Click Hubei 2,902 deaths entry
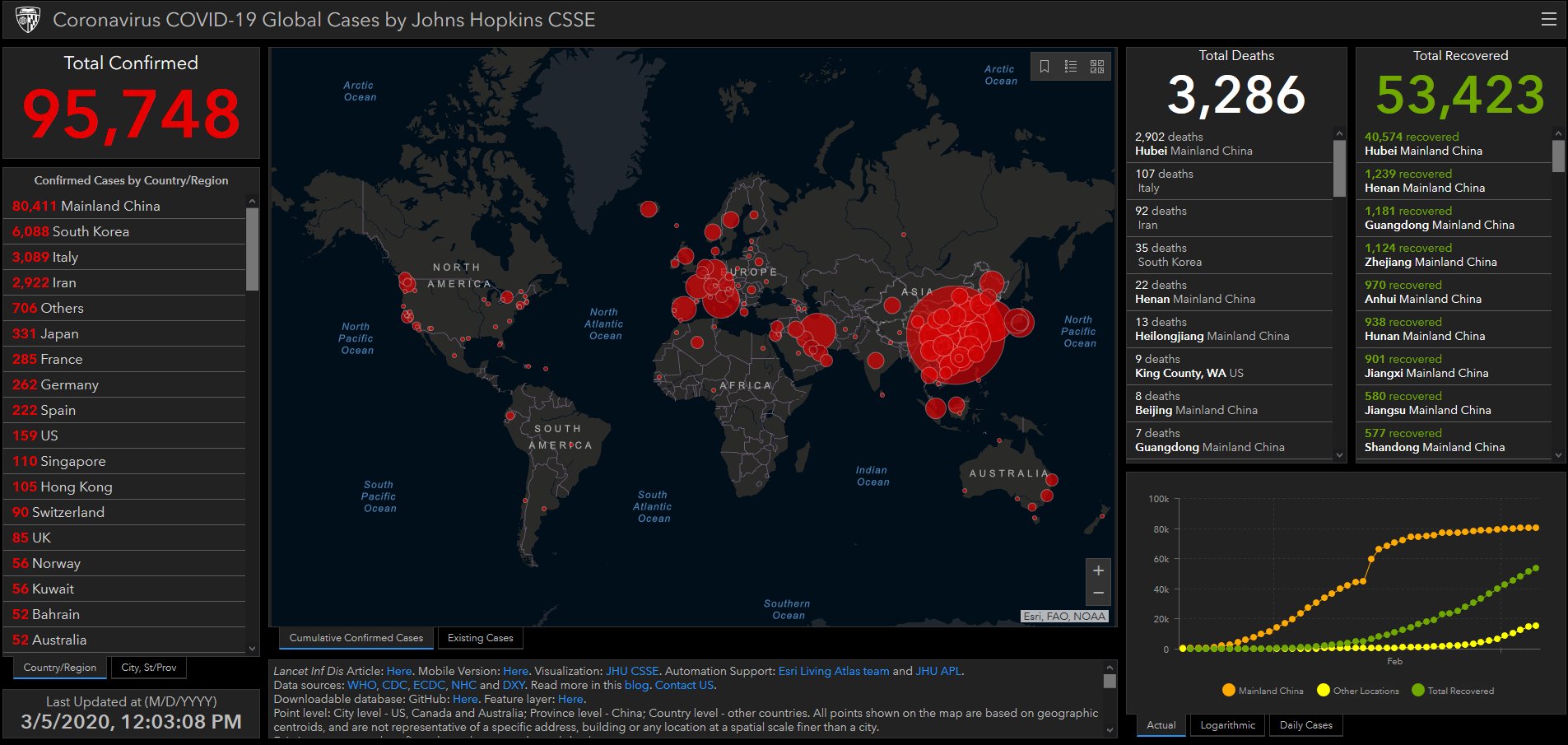 pyautogui.click(x=1230, y=144)
